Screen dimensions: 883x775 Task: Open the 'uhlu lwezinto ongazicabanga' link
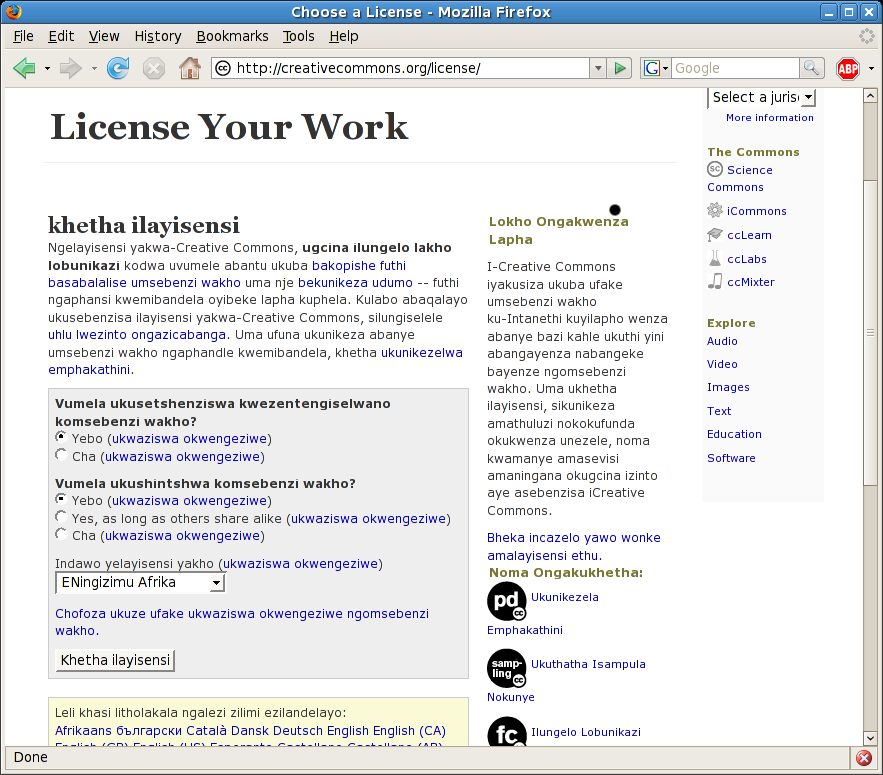coord(137,335)
